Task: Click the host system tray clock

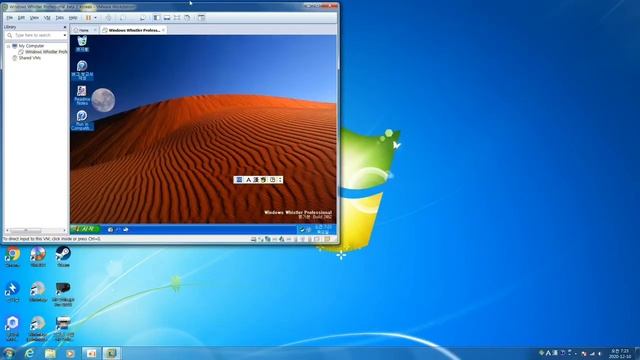Action: (620, 353)
